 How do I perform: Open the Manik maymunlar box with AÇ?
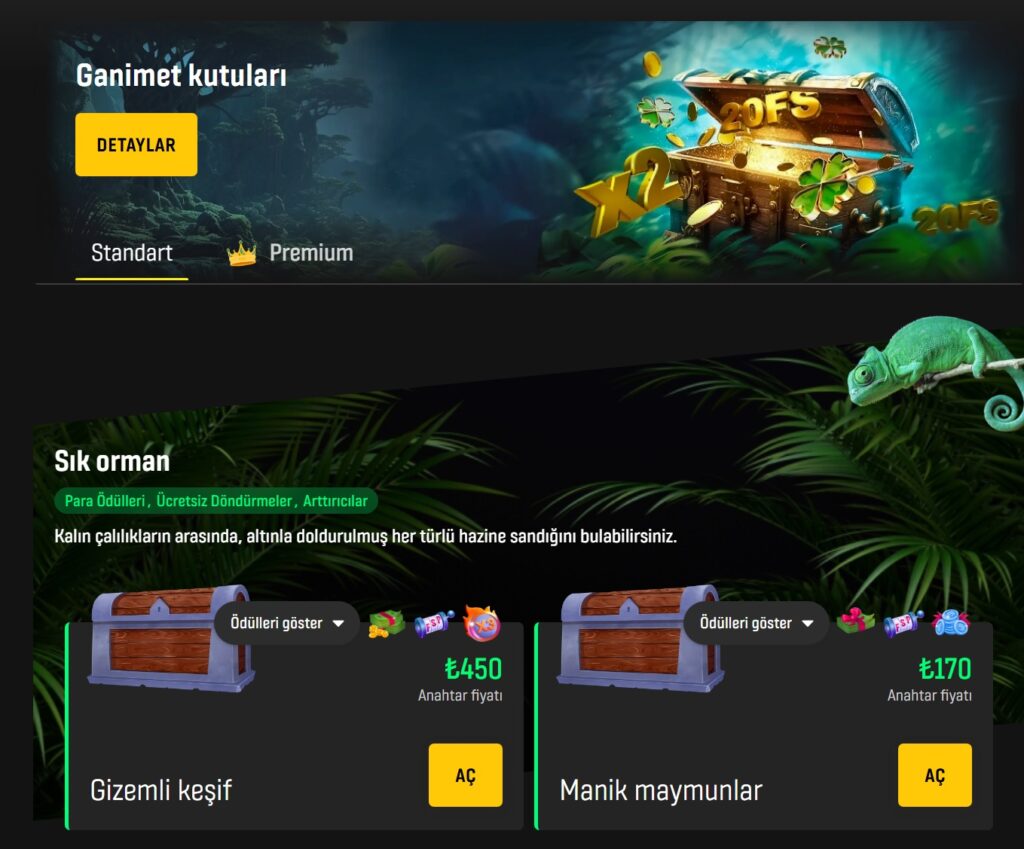(x=935, y=775)
